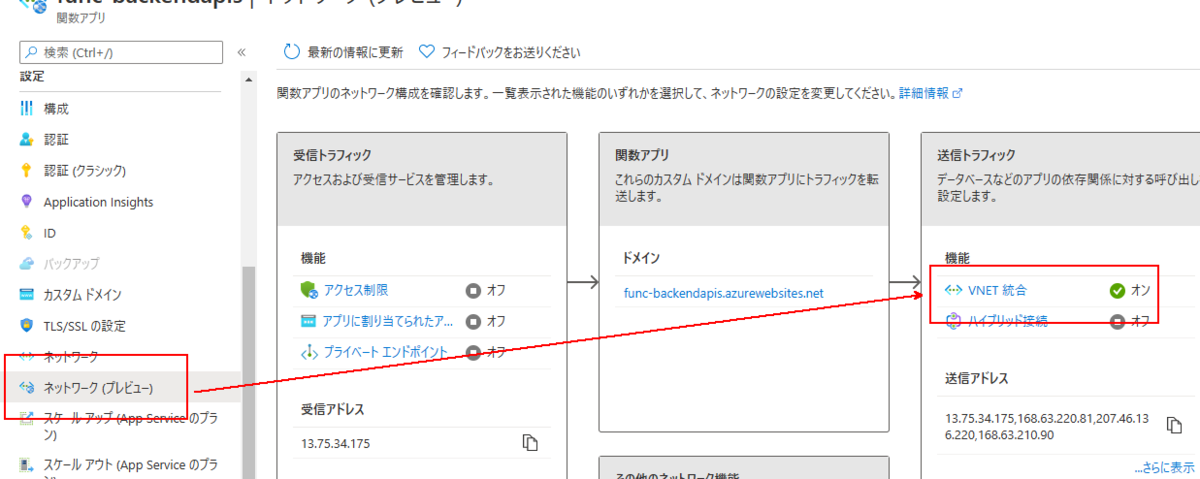Click the 最新の情報に更新 refresh button
Viewport: 1200px width, 479px height.
[344, 52]
